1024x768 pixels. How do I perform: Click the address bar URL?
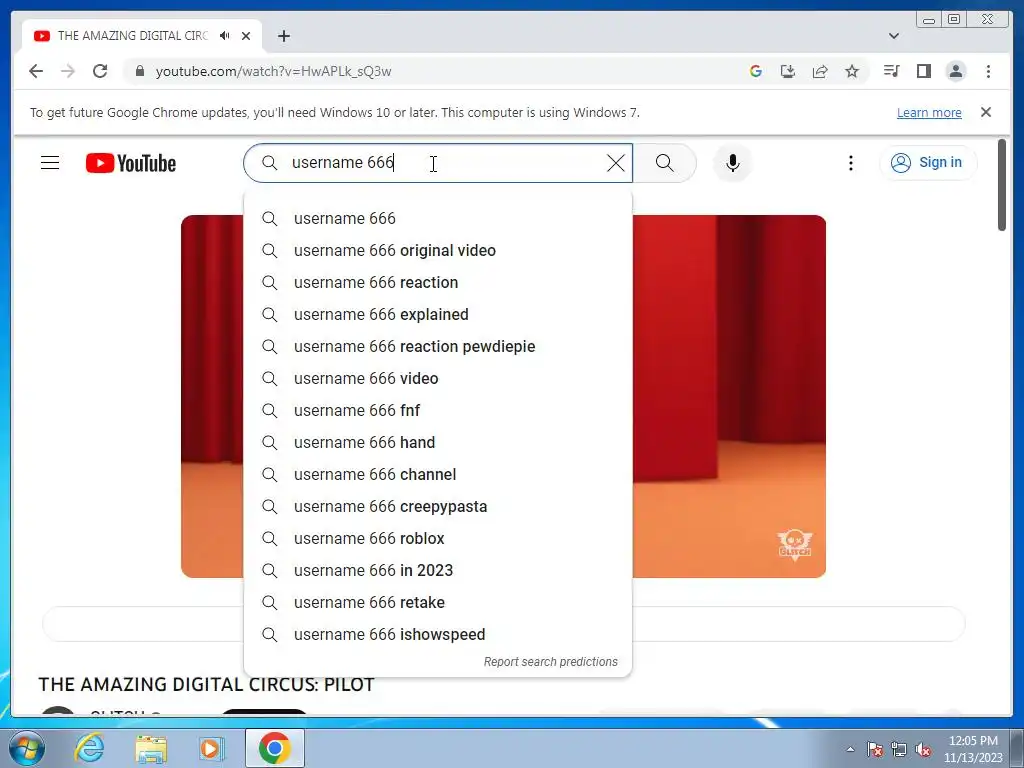(x=273, y=71)
